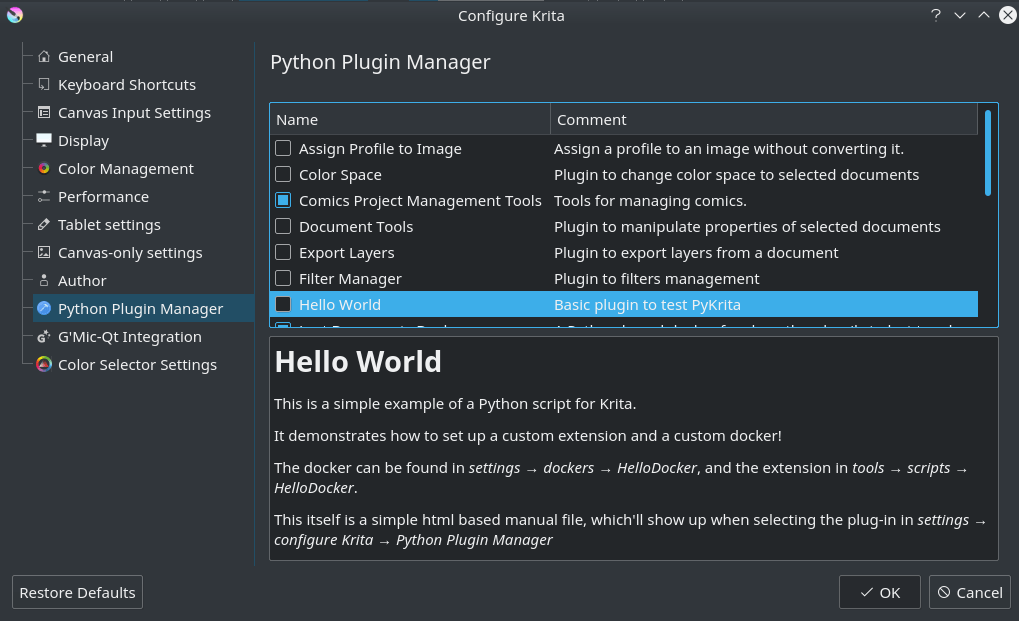Viewport: 1019px width, 621px height.
Task: Select the Python Plugin Manager icon
Action: (44, 308)
